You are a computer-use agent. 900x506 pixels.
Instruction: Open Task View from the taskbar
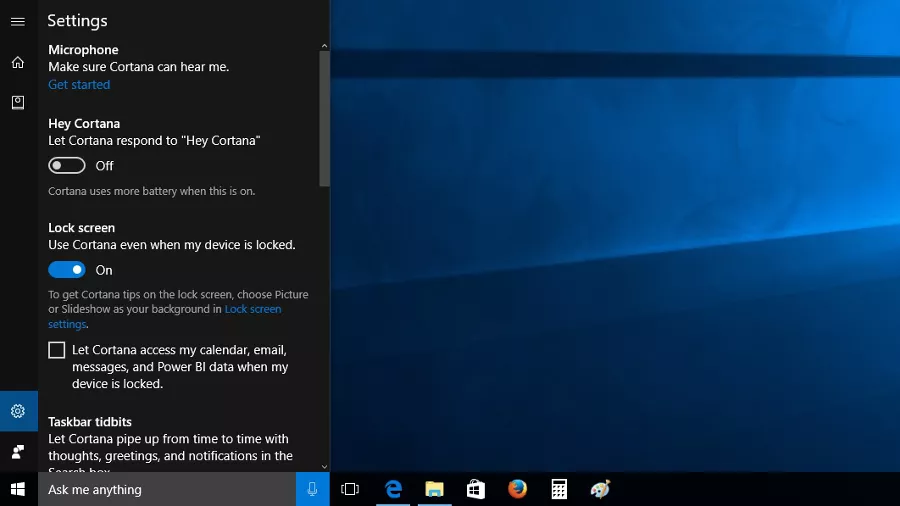(x=350, y=489)
